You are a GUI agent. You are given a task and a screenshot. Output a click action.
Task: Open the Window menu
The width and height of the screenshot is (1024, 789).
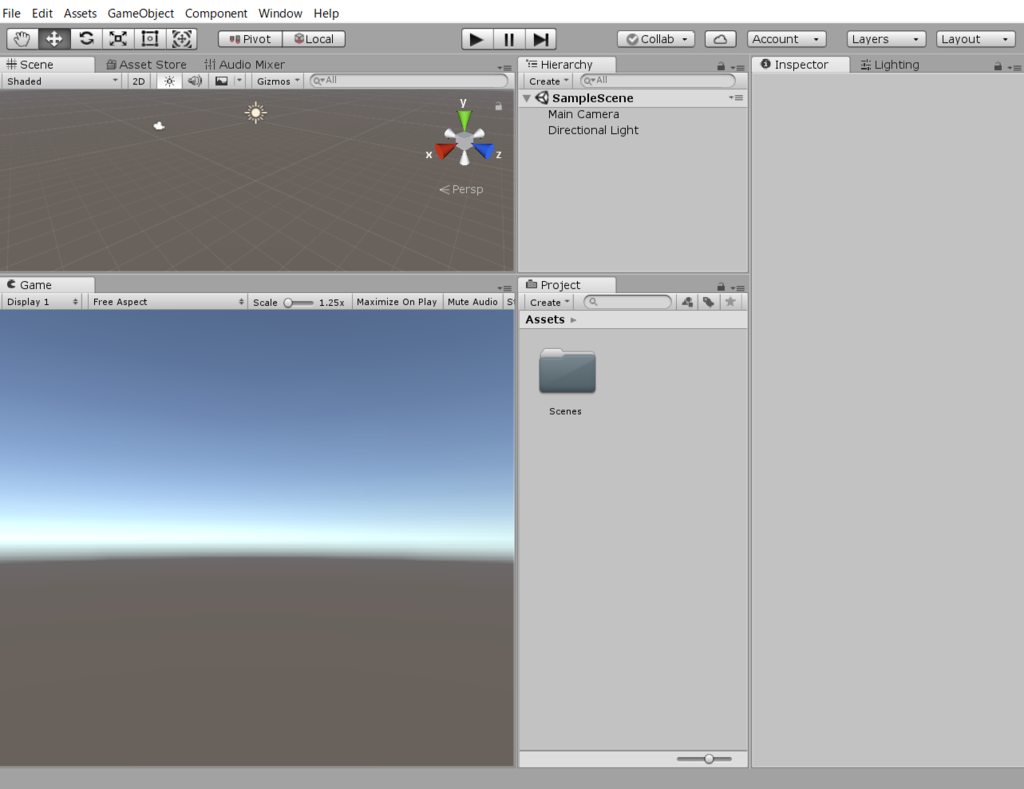280,13
